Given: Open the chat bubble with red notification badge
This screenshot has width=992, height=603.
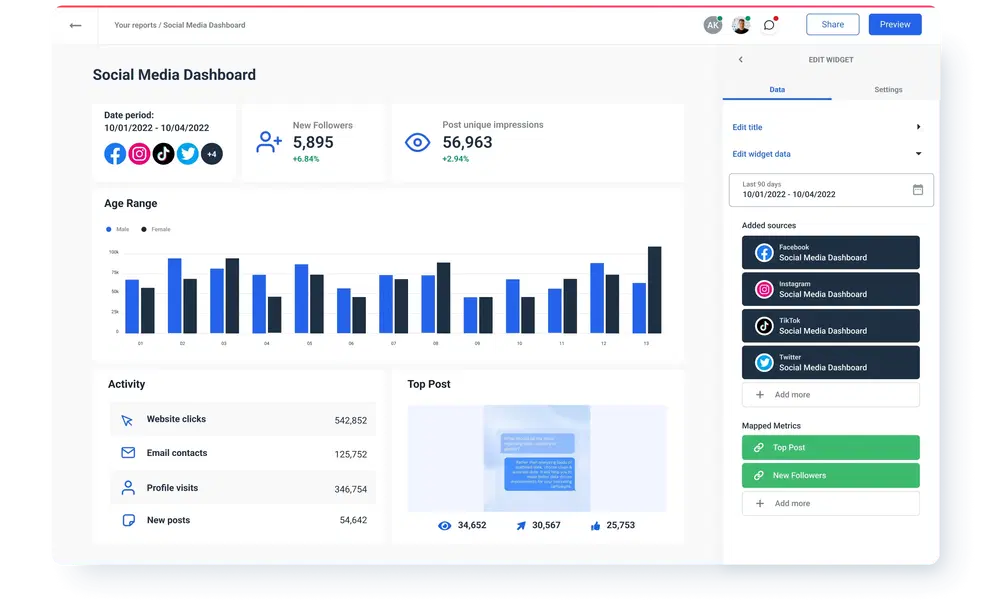Looking at the screenshot, I should [x=769, y=24].
